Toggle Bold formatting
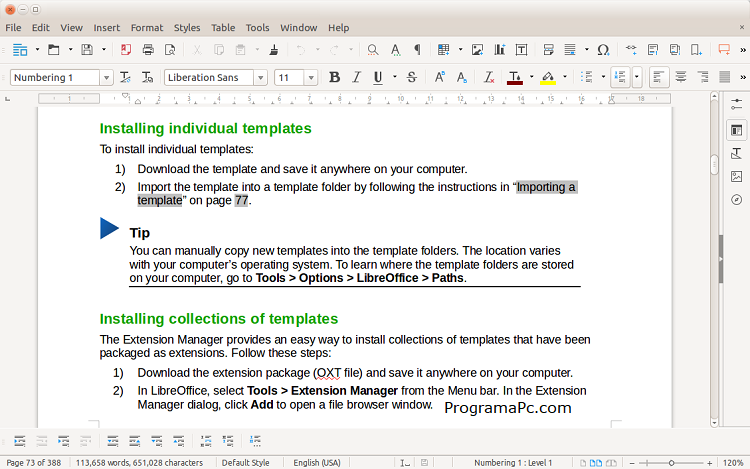 coord(335,77)
